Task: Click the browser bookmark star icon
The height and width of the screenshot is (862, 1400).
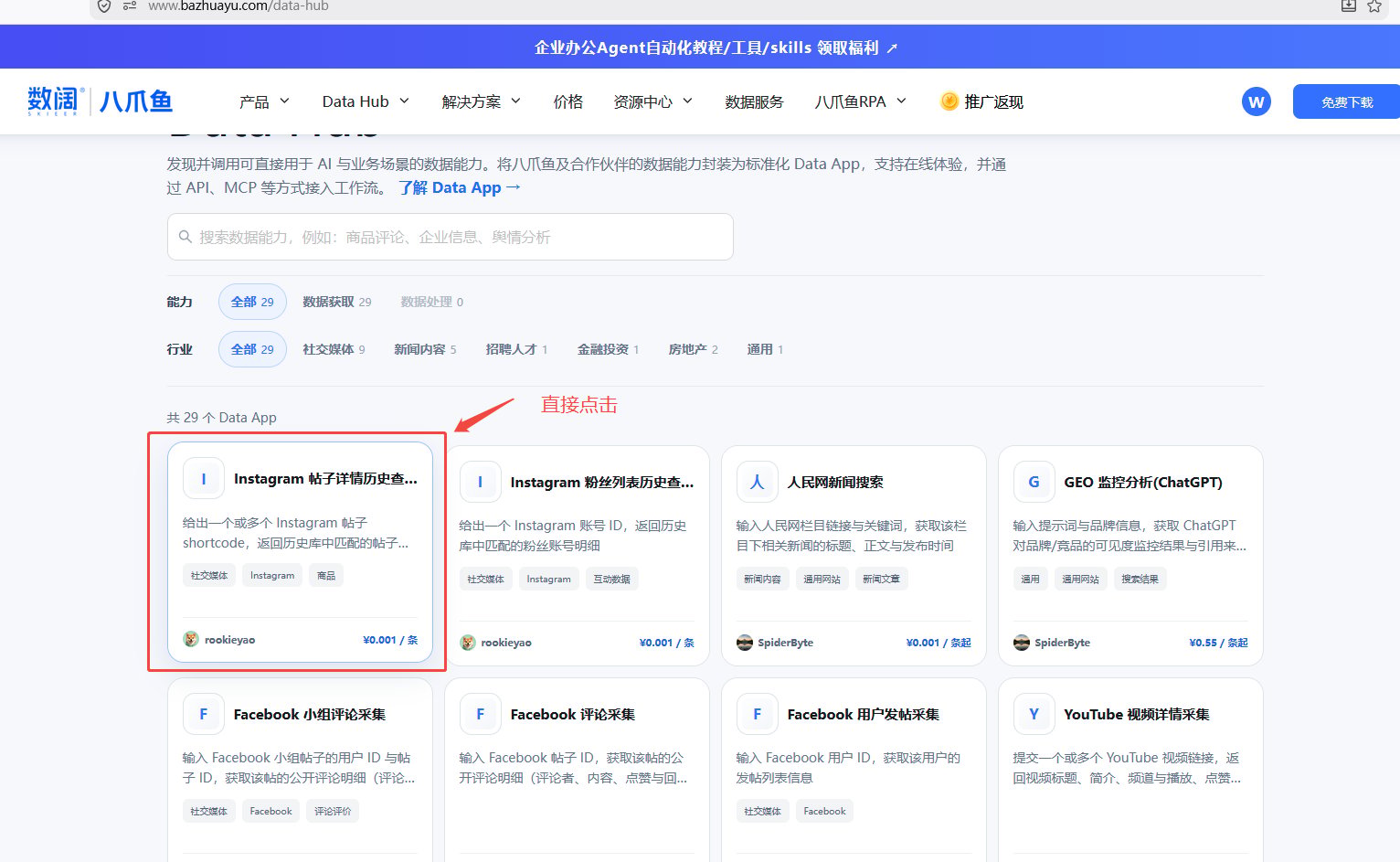Action: pos(1373,6)
